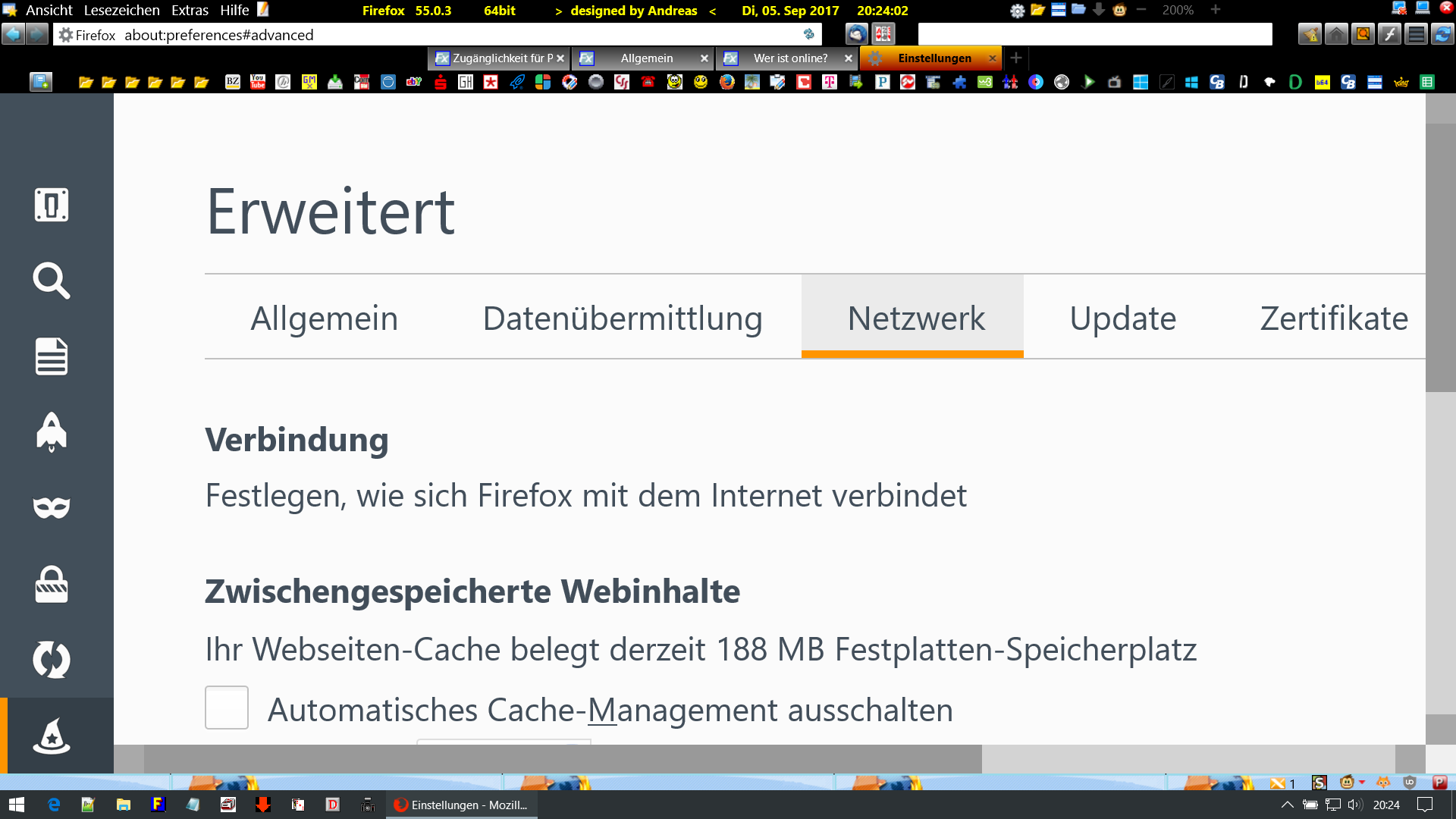Select the Applications rocket icon in sidebar
Viewport: 1456px width, 819px height.
pos(52,432)
